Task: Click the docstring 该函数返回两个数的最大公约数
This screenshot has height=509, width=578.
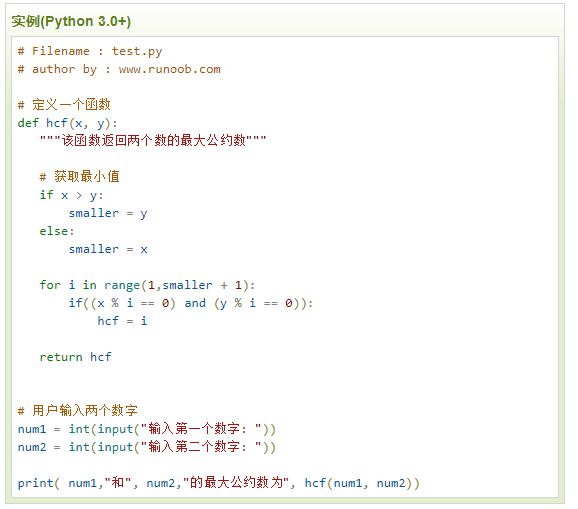Action: (153, 140)
